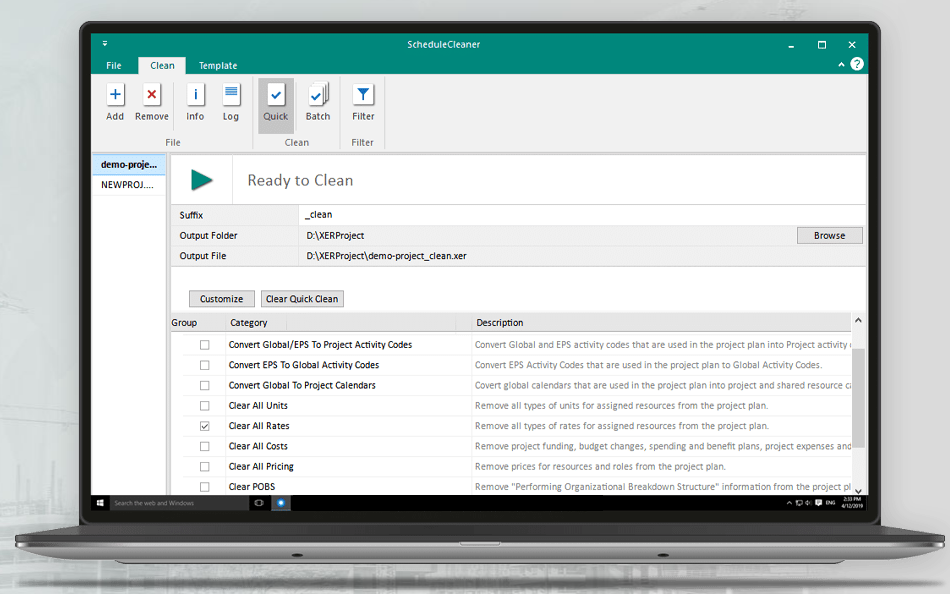Click the taskbar volume tray icon
The image size is (950, 594).
808,503
